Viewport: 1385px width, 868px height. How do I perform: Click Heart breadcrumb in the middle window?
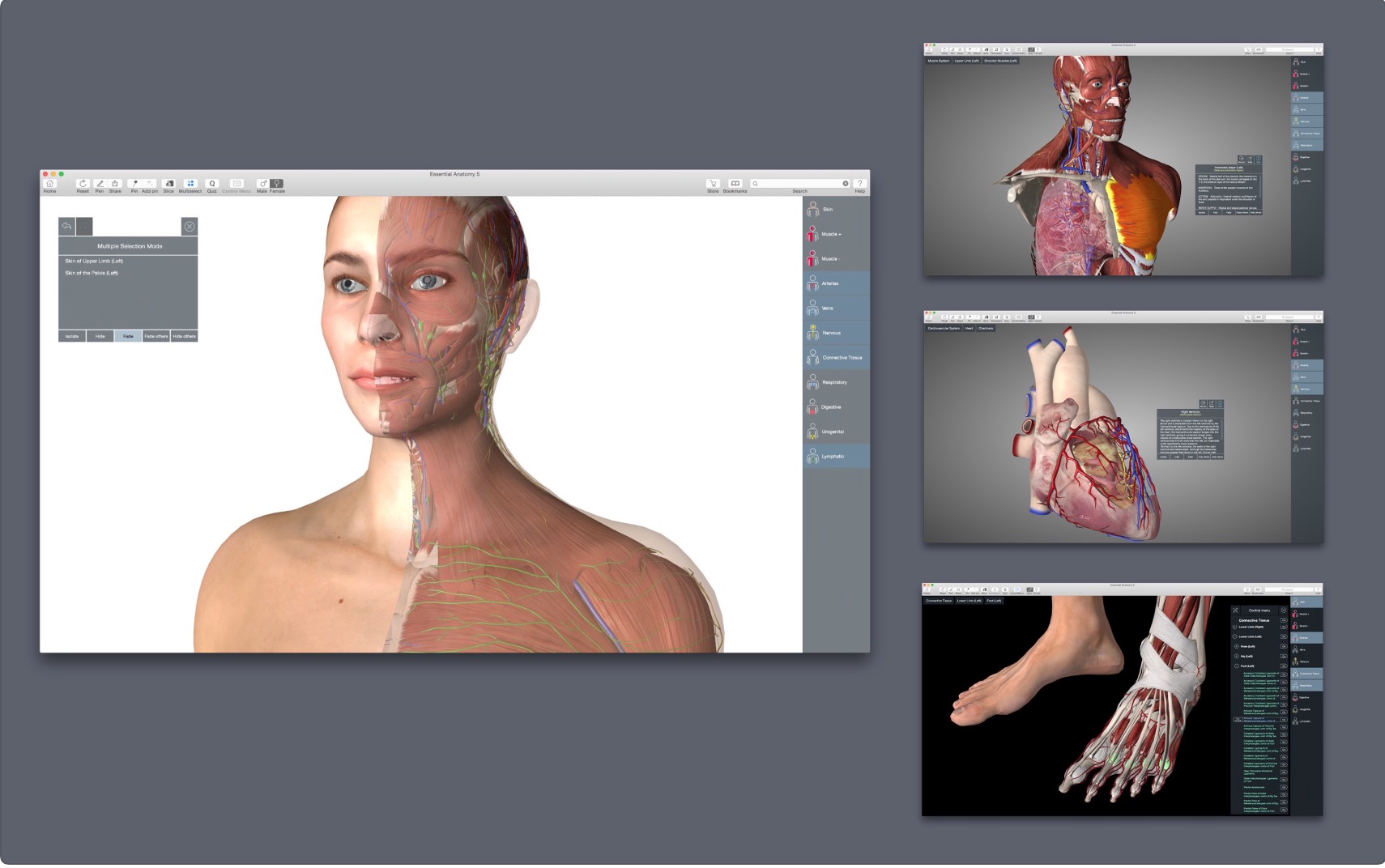969,329
